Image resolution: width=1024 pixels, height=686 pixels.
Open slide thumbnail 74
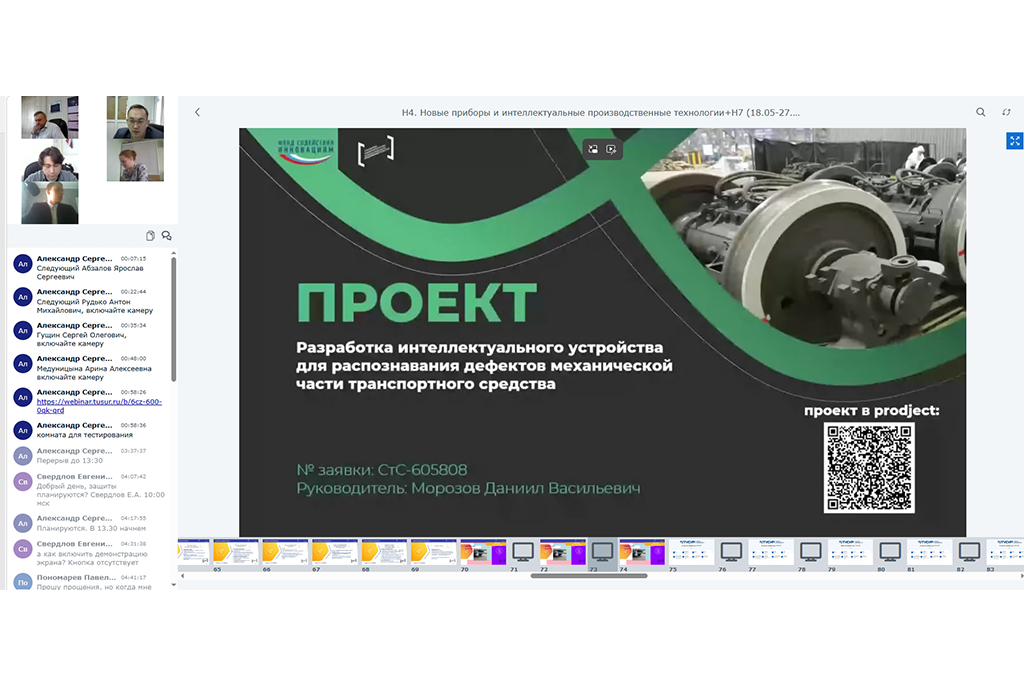pyautogui.click(x=642, y=552)
